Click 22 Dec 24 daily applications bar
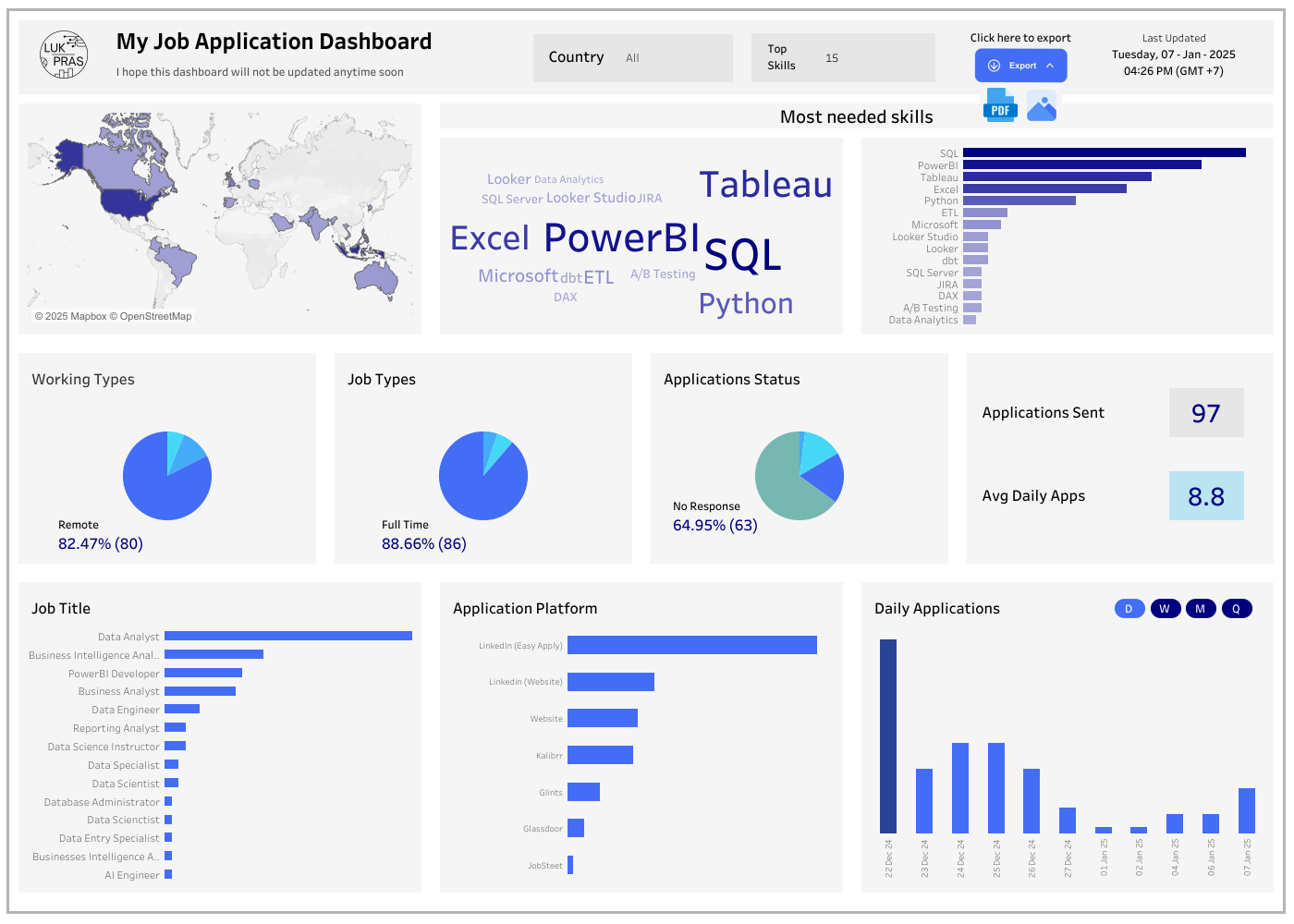Screen dimensions: 1294x924 [888, 736]
